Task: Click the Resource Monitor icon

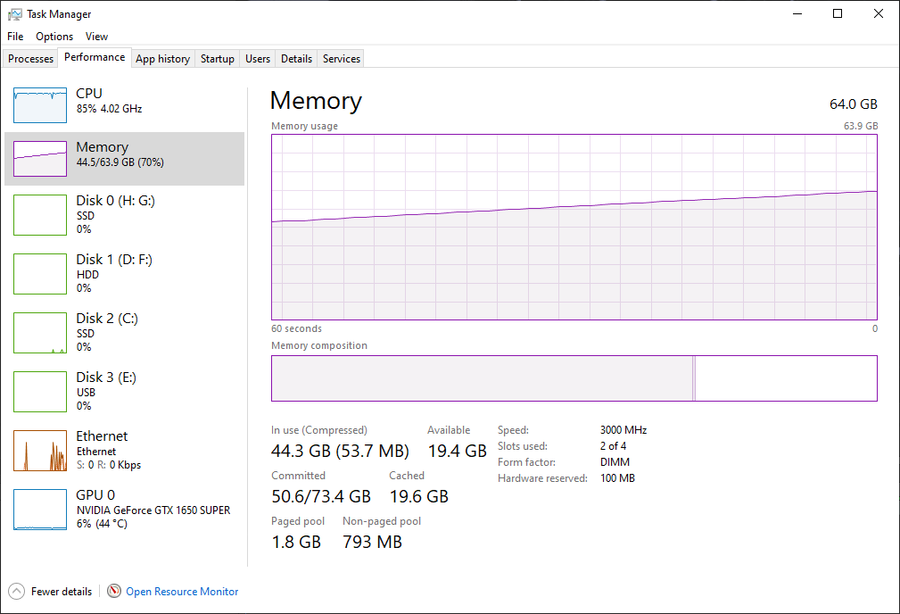Action: 114,590
